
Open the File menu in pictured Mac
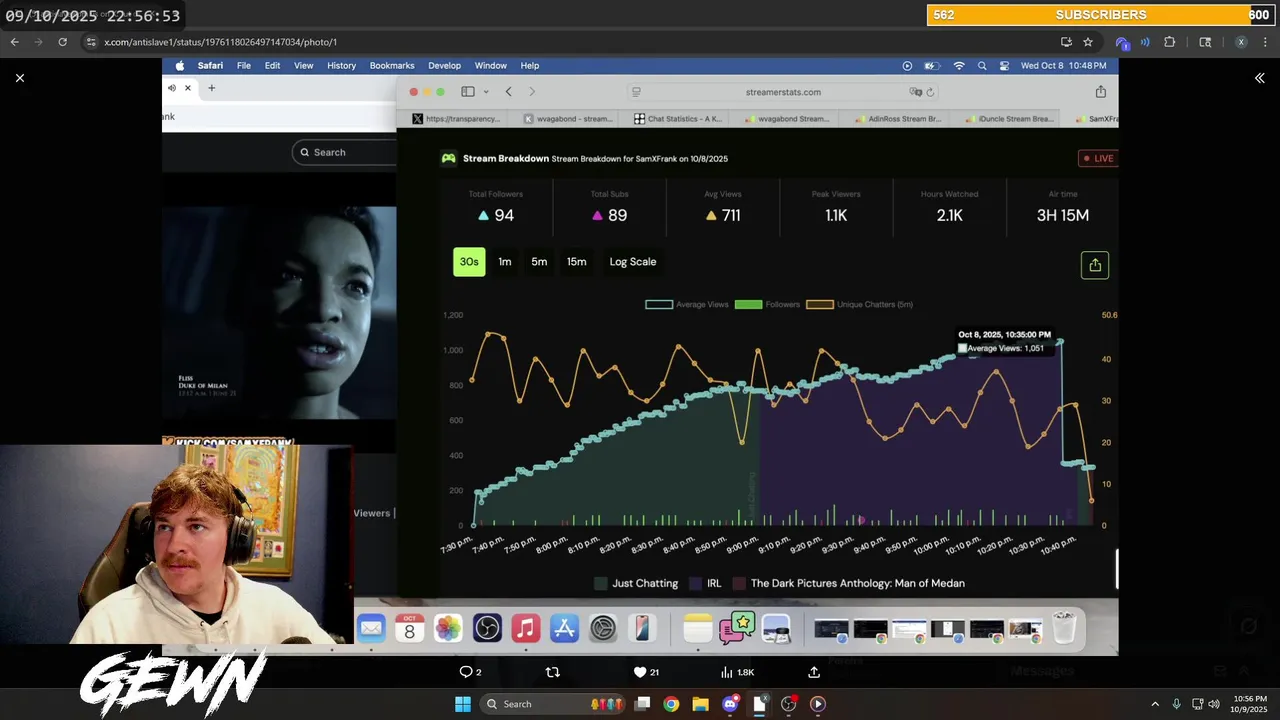244,66
